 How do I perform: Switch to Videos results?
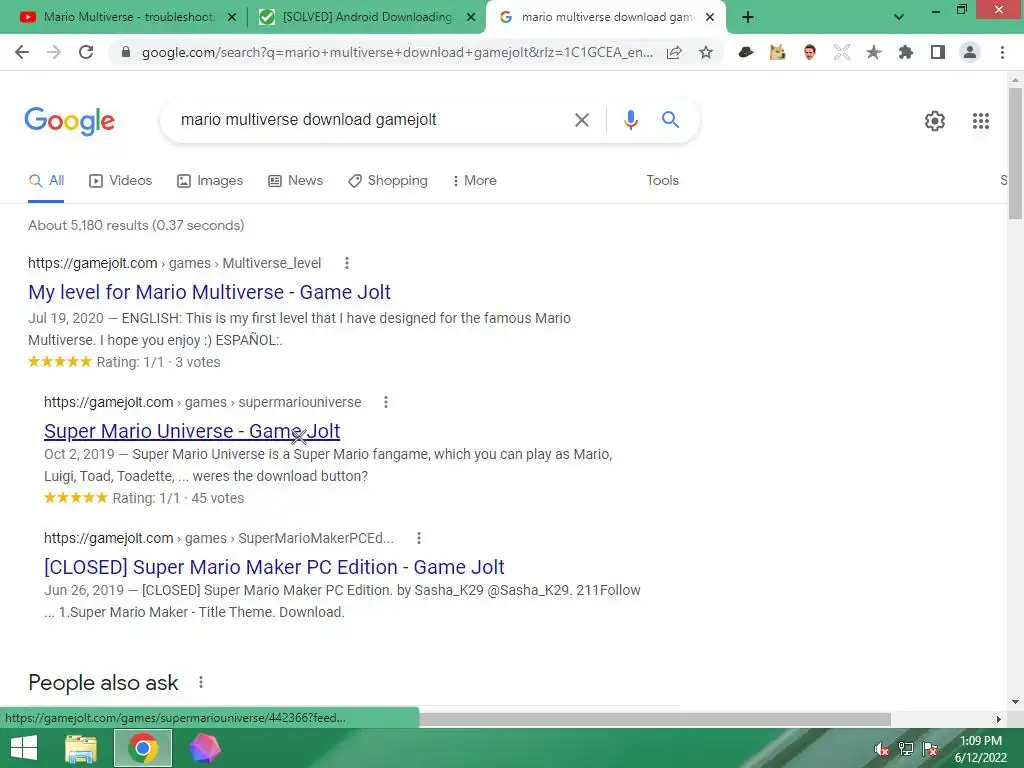tap(121, 181)
